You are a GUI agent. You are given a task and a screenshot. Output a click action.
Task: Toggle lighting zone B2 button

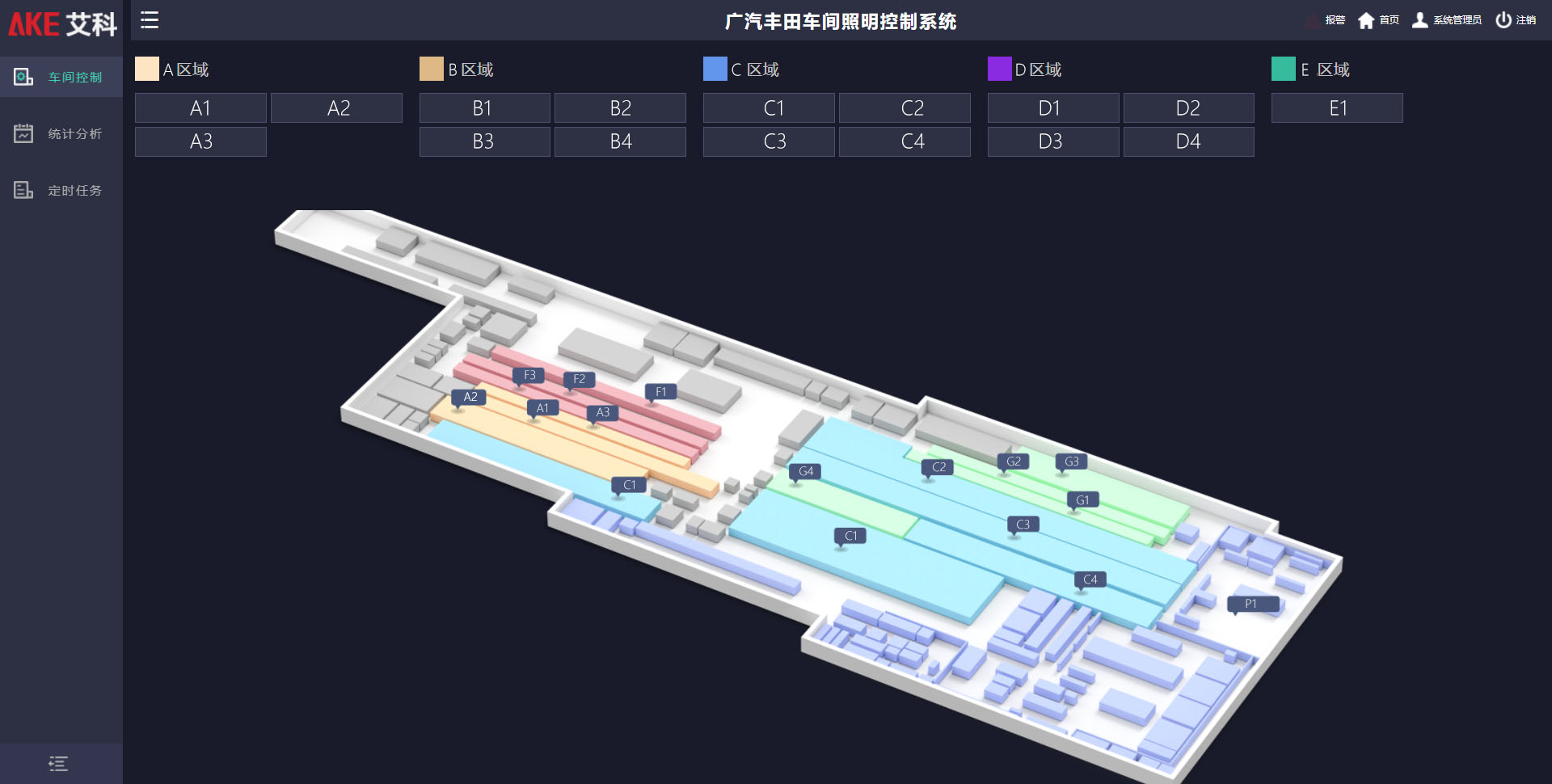click(620, 108)
